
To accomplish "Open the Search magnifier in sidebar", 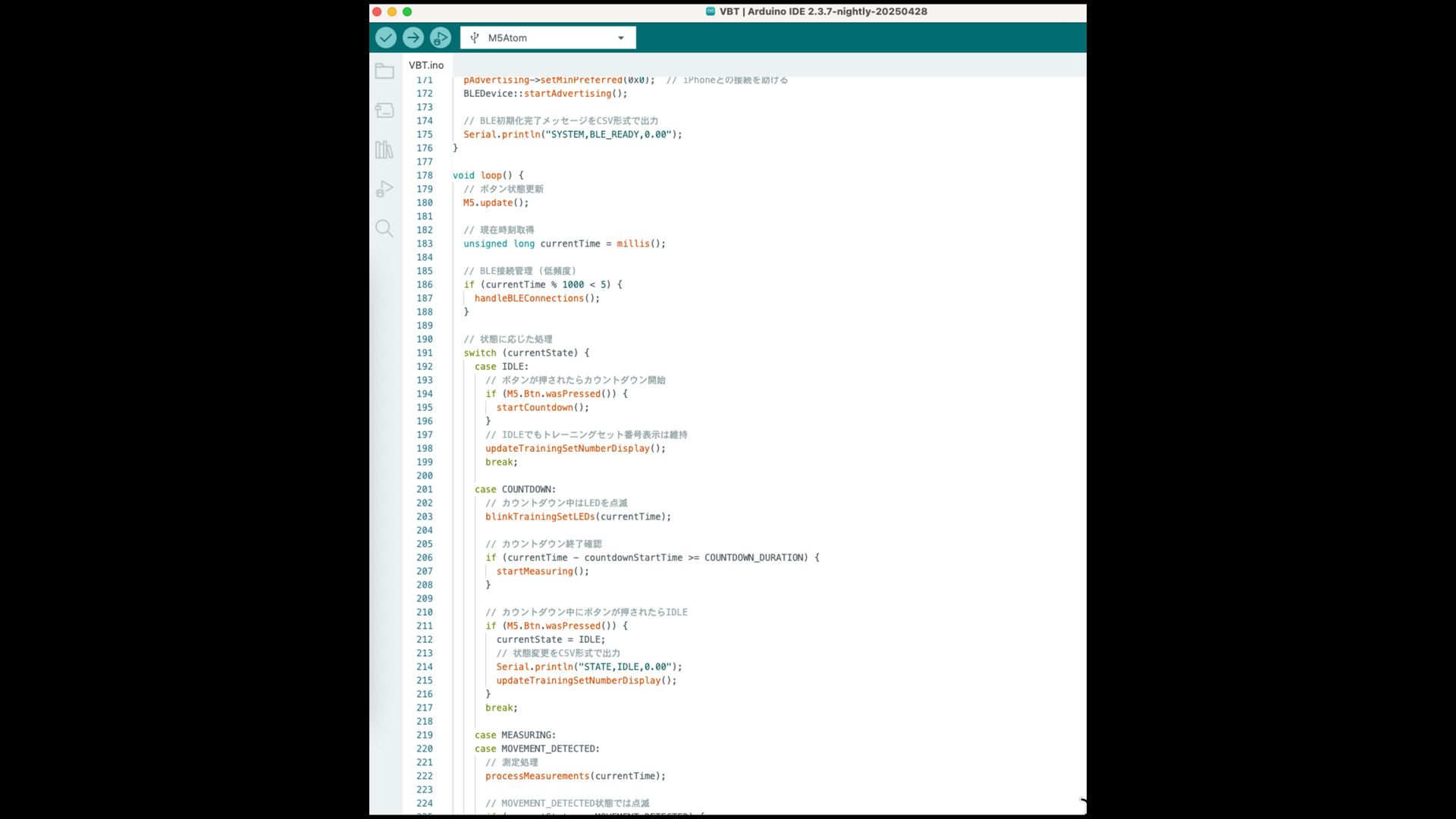I will click(384, 228).
